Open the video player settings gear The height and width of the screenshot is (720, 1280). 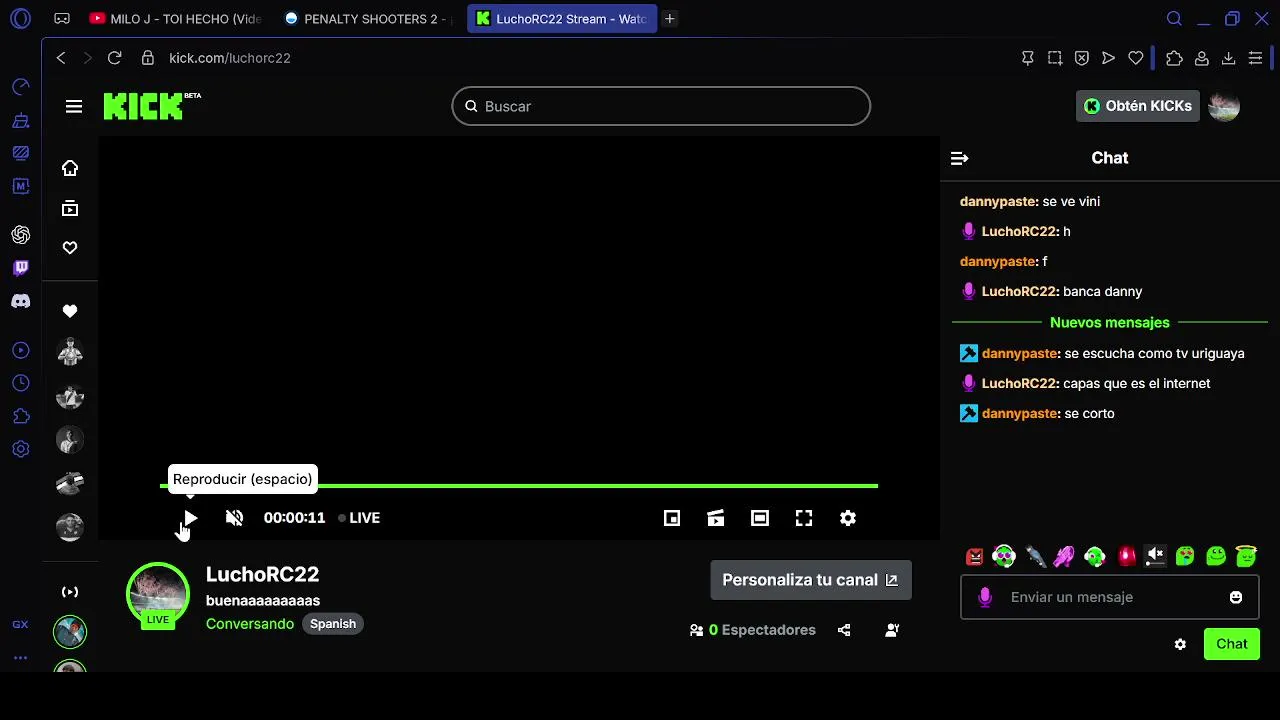[848, 518]
